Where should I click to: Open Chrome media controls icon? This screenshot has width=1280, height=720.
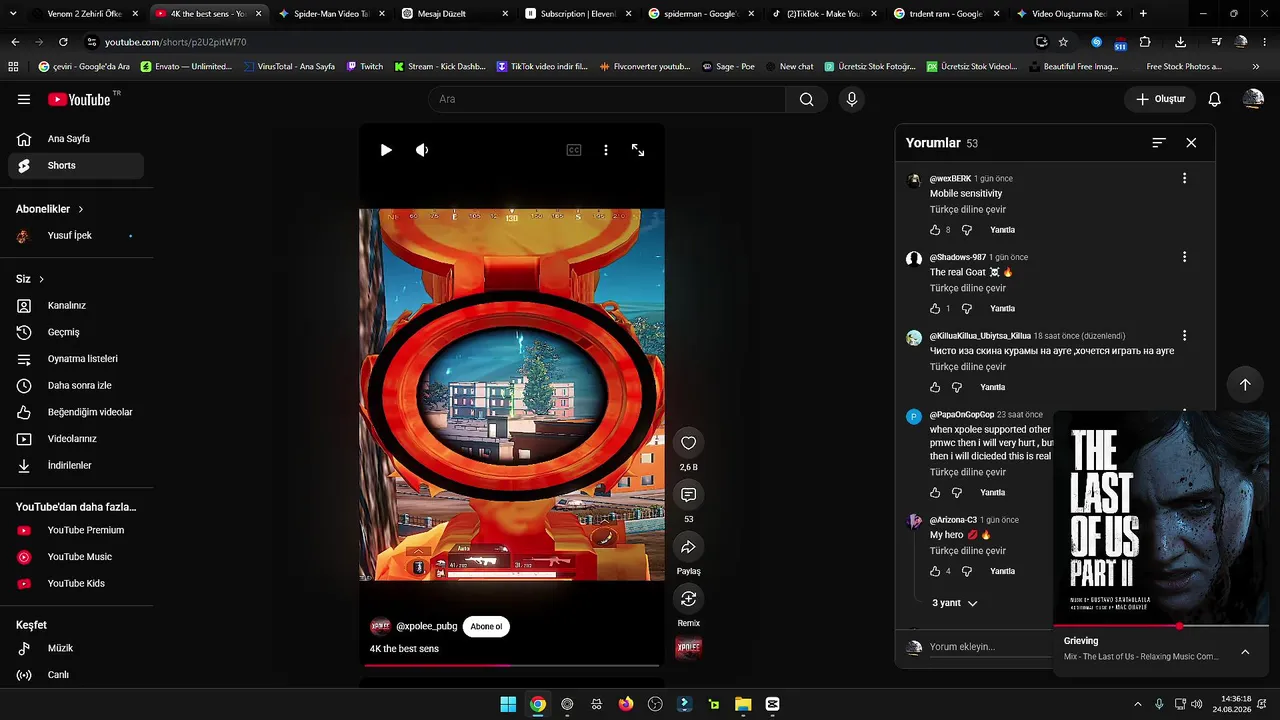[1216, 42]
